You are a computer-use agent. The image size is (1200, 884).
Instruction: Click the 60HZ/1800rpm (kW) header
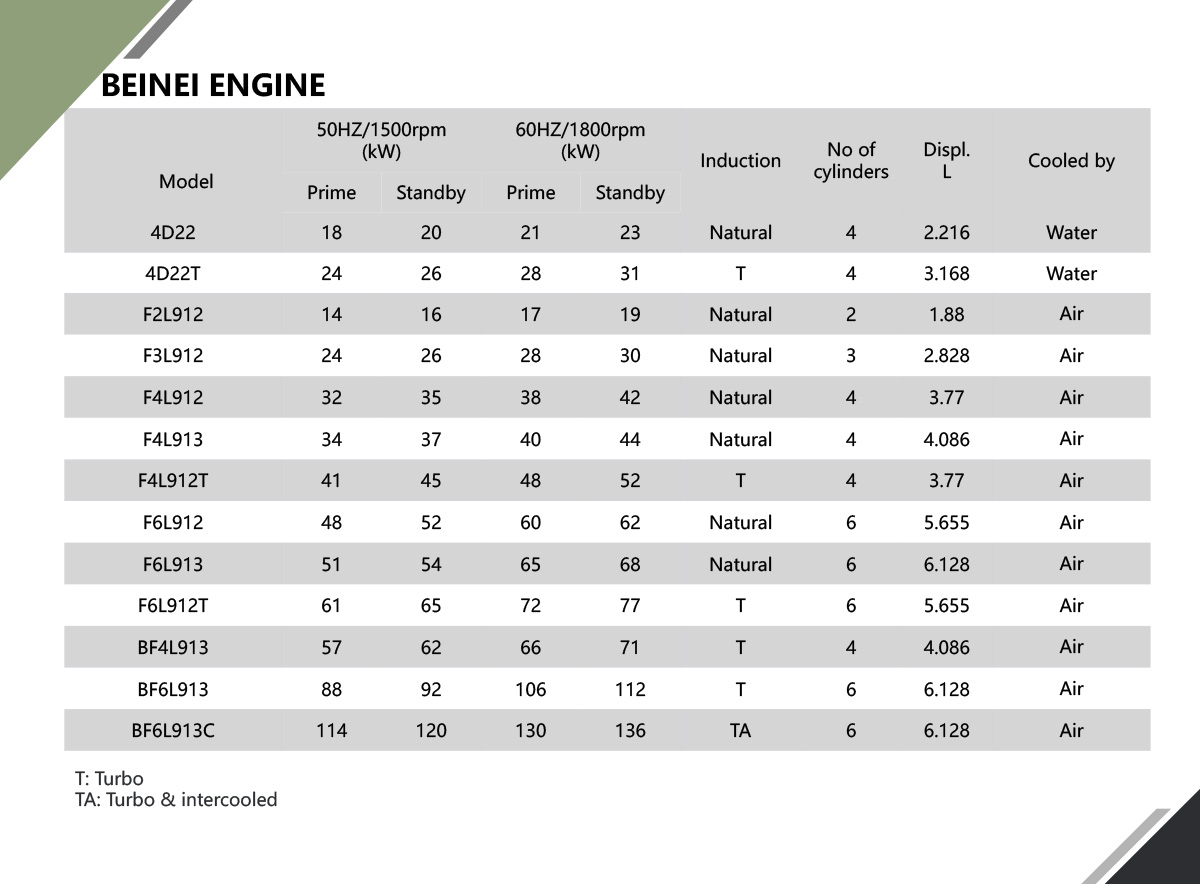click(x=580, y=141)
